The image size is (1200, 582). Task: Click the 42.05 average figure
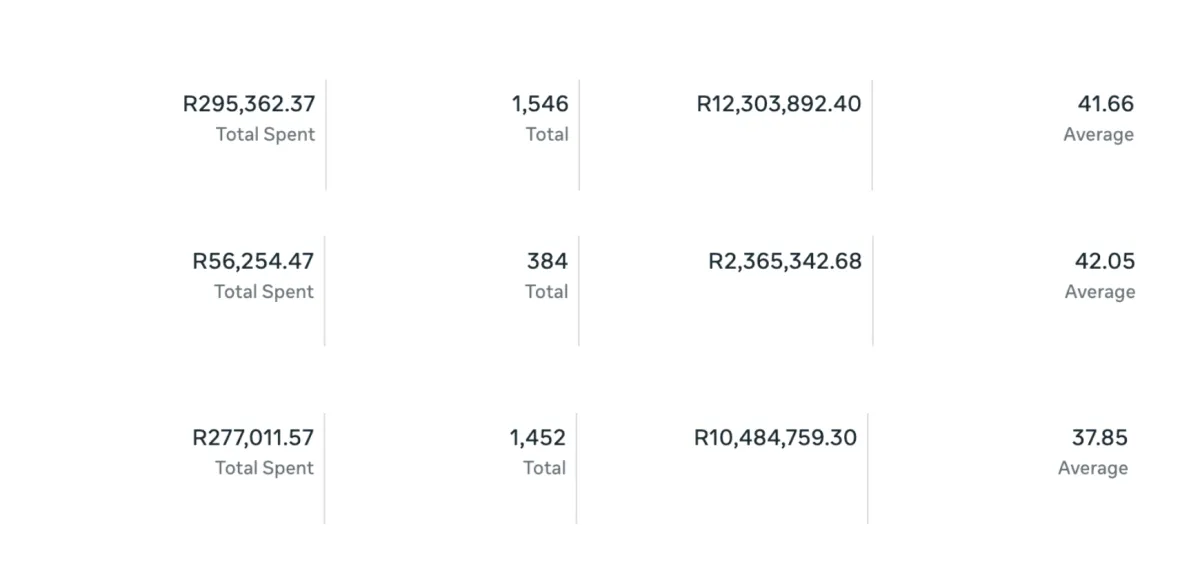pos(1105,262)
